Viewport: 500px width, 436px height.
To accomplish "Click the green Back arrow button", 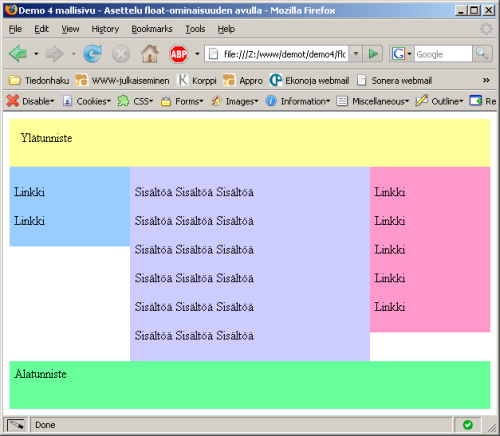I will tap(18, 54).
